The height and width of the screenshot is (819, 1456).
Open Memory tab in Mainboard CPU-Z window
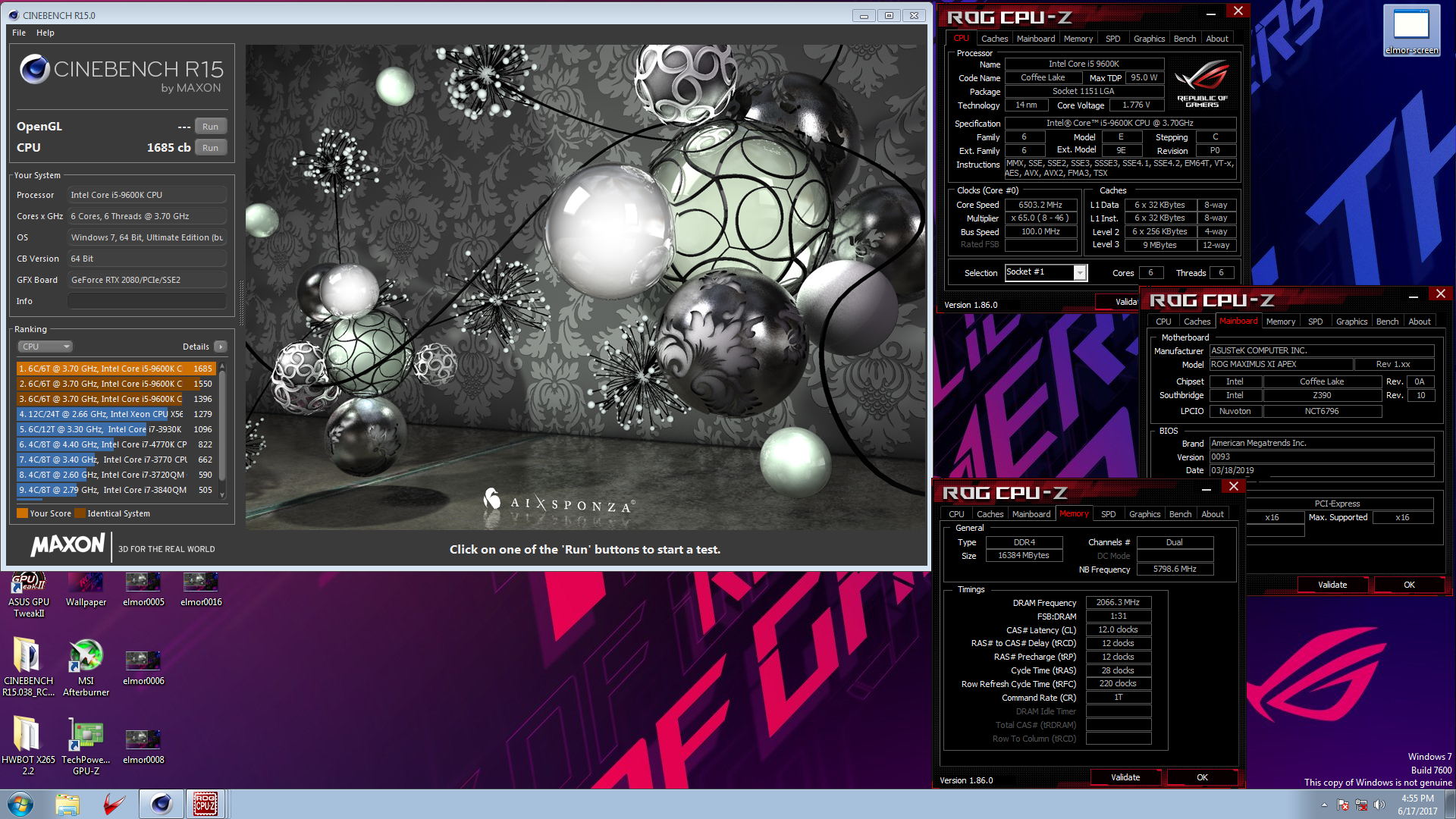(1281, 322)
